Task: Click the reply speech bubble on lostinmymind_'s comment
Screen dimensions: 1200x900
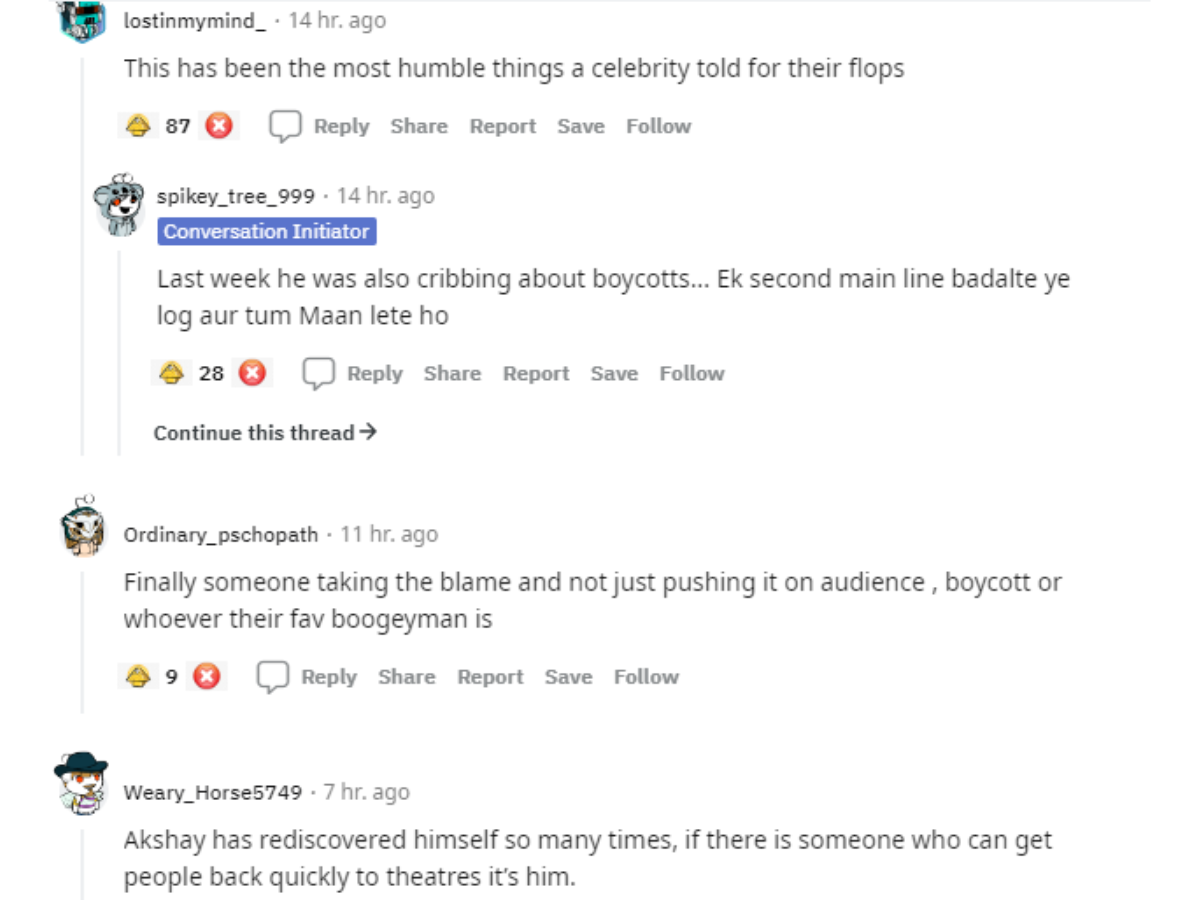Action: [285, 126]
